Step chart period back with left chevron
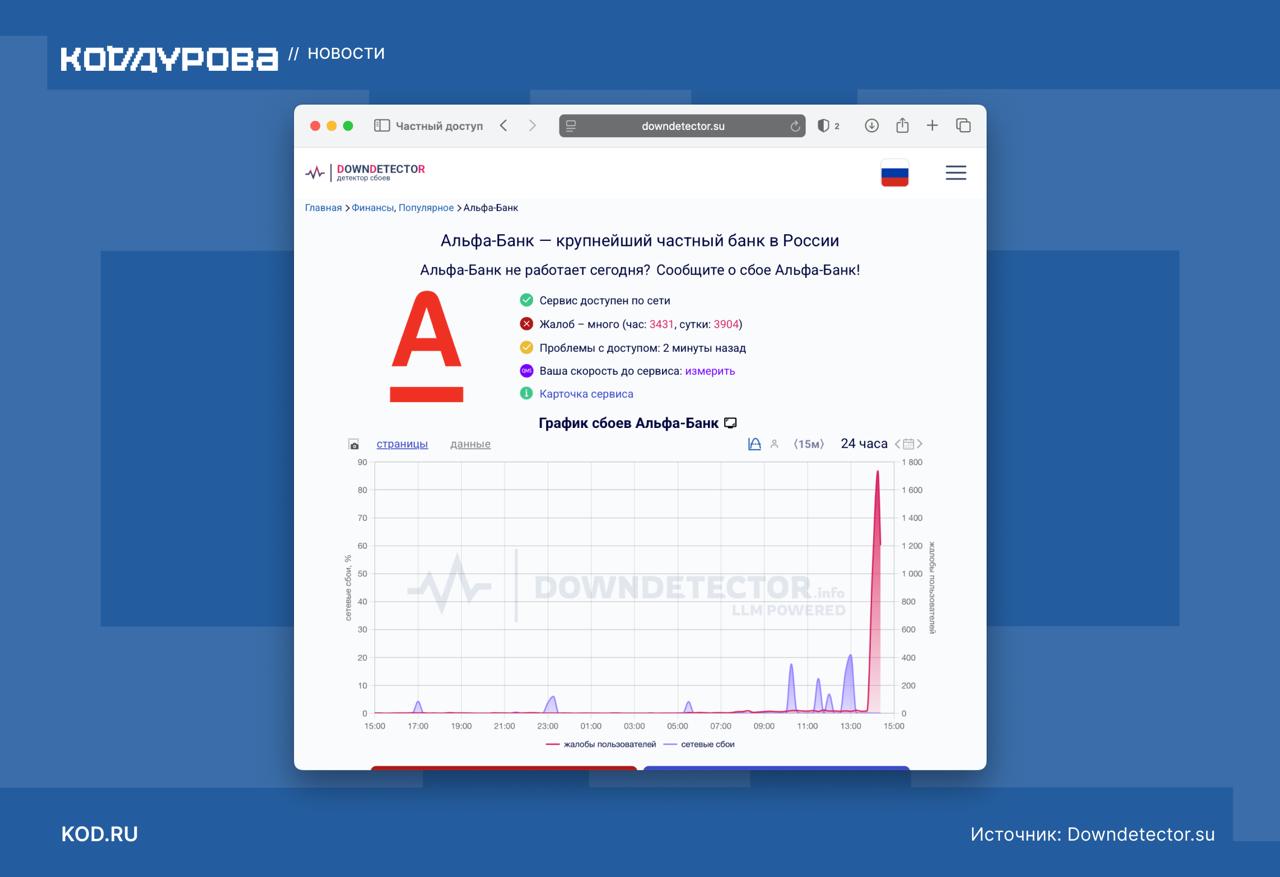Screen dimensions: 1280x877 click(898, 444)
